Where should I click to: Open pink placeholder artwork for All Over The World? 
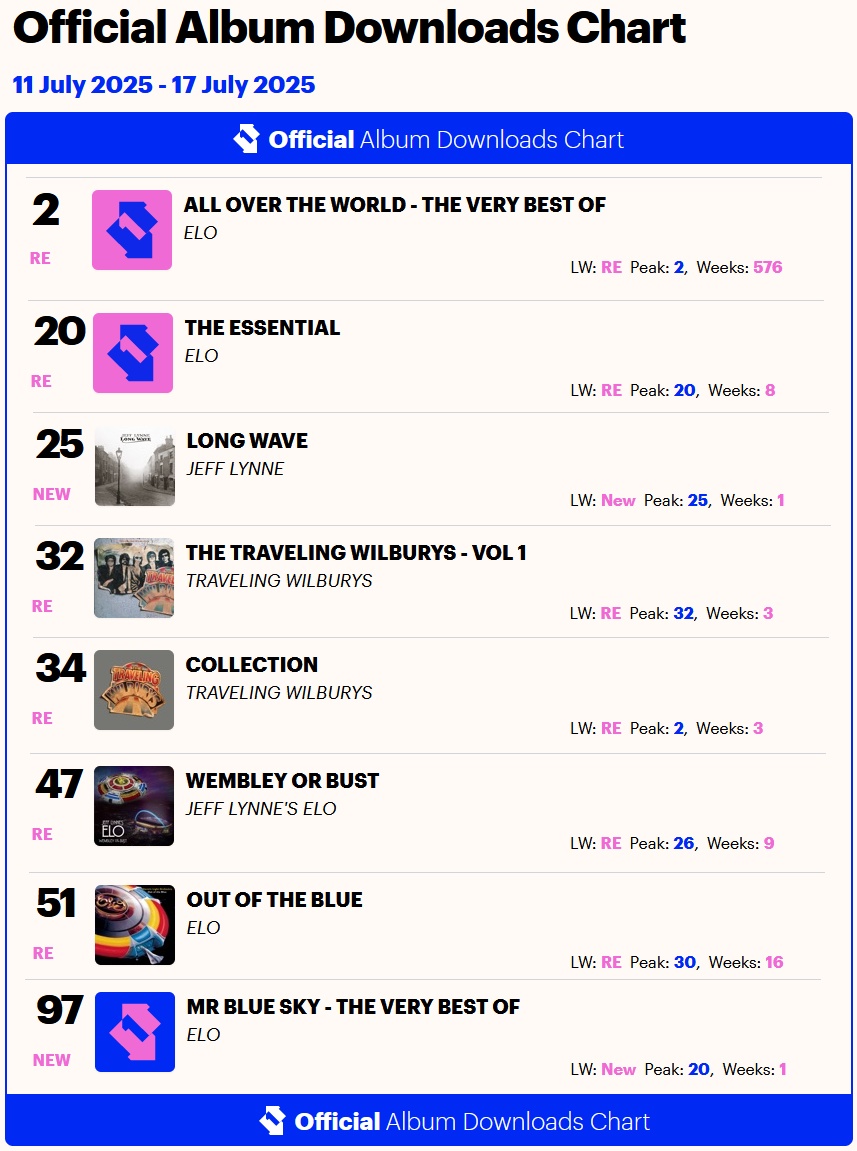(x=132, y=230)
